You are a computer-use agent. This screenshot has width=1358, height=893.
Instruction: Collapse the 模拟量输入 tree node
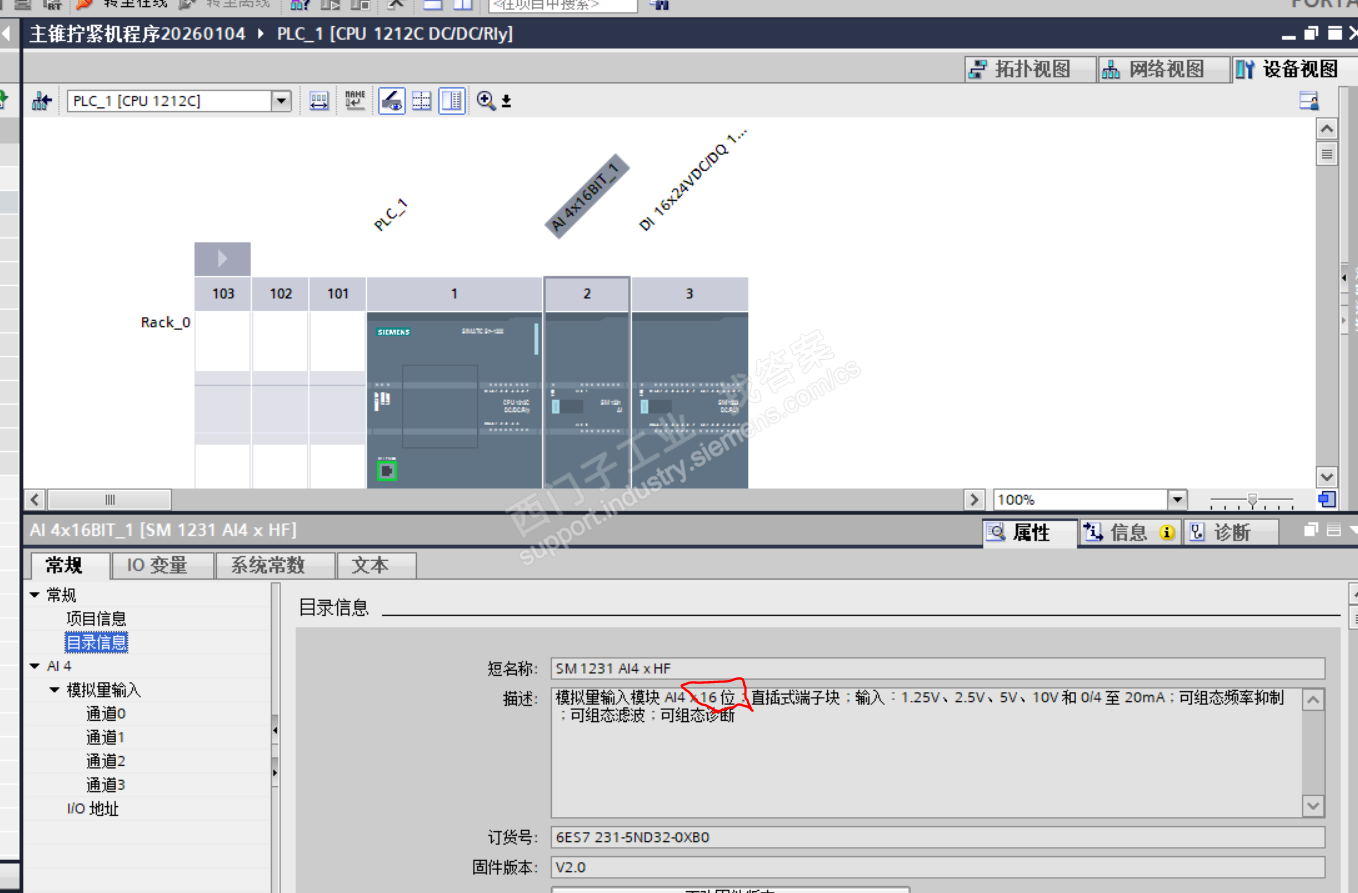pyautogui.click(x=55, y=690)
